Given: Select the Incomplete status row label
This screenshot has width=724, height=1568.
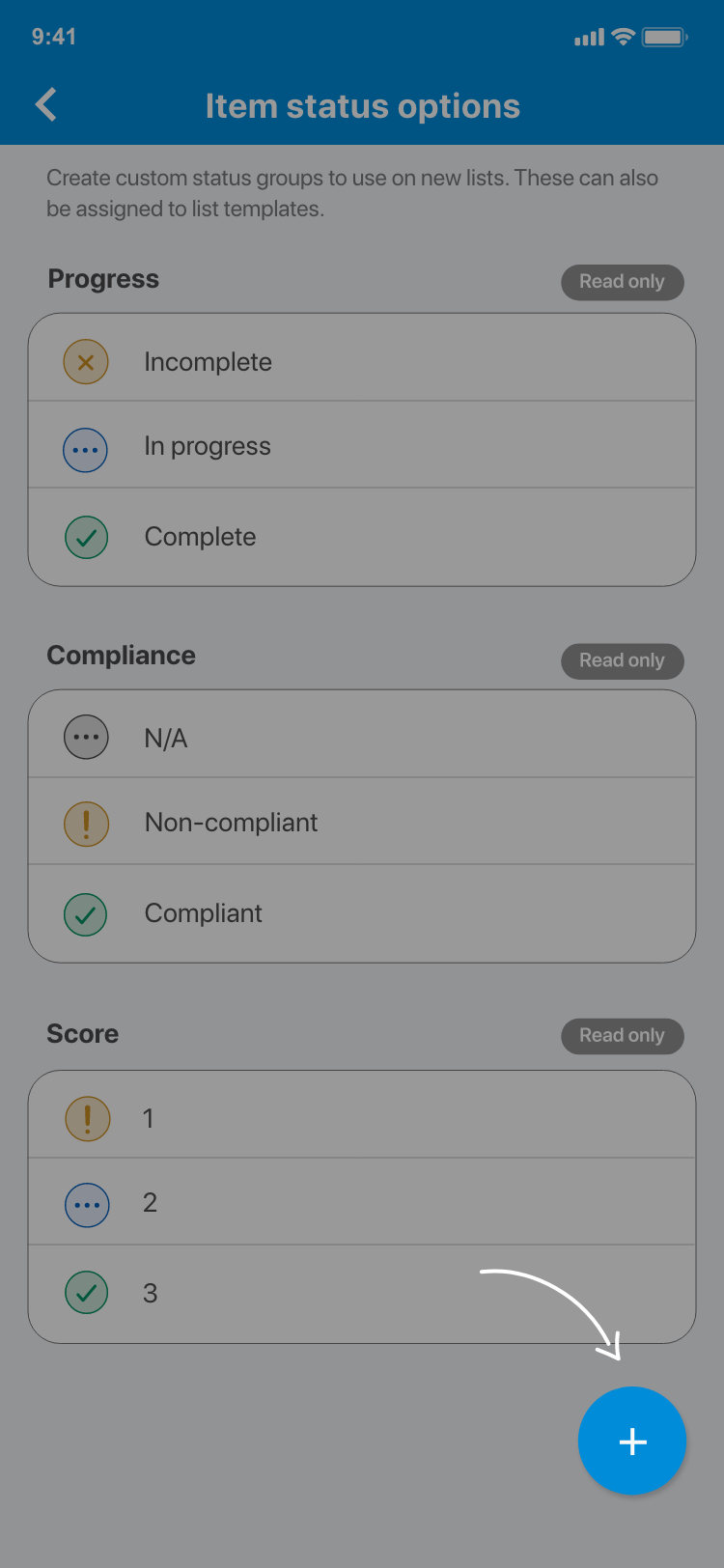Looking at the screenshot, I should pyautogui.click(x=208, y=362).
